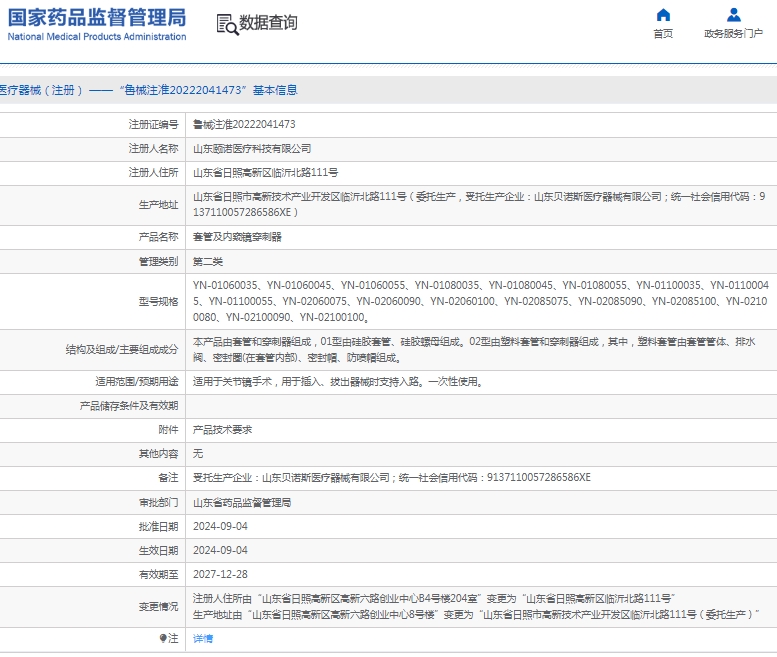The image size is (777, 657).
Task: Click the 国家药品监督管理局 logo
Action: point(97,24)
